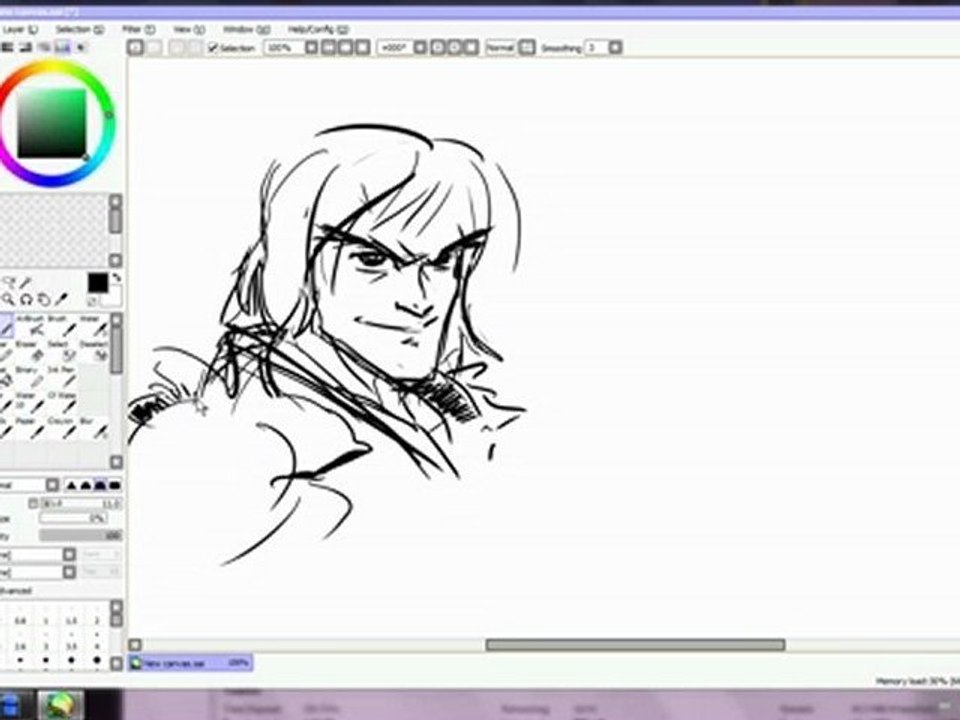Image resolution: width=960 pixels, height=720 pixels.
Task: Click the black foreground color swatch
Action: click(97, 283)
